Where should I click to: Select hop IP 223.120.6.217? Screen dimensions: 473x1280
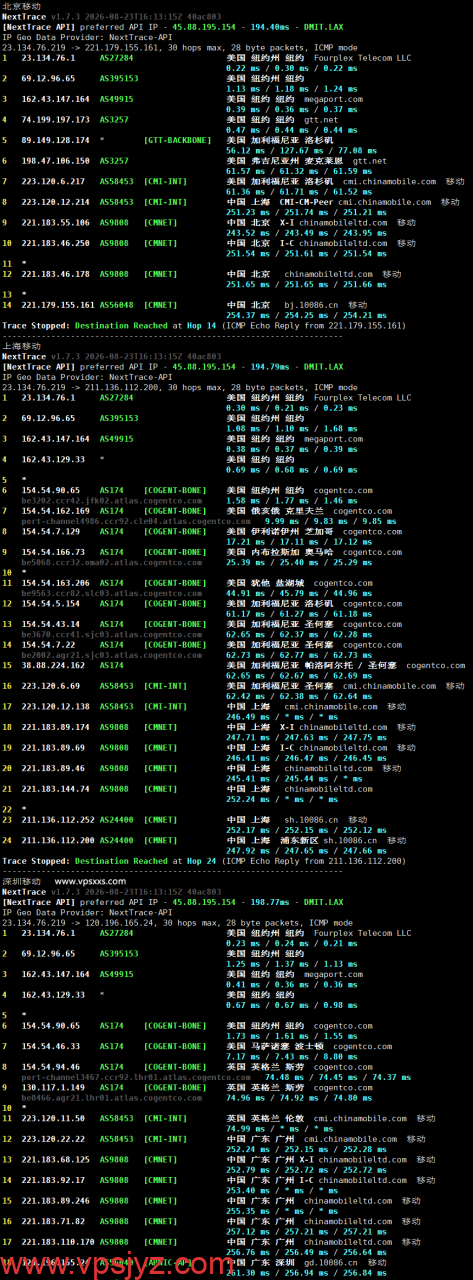tap(53, 182)
